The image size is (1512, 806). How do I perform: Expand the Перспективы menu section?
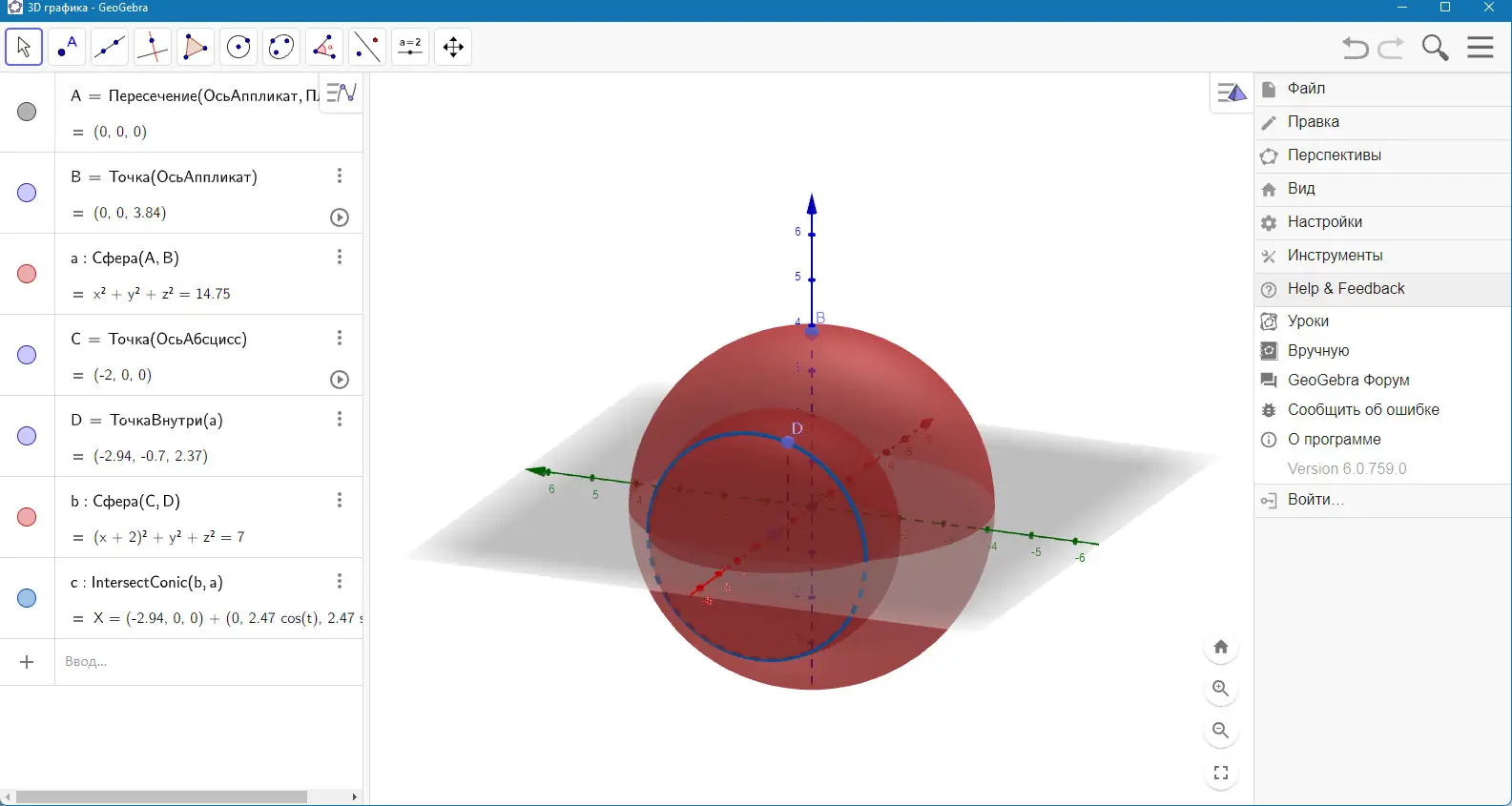[x=1382, y=155]
